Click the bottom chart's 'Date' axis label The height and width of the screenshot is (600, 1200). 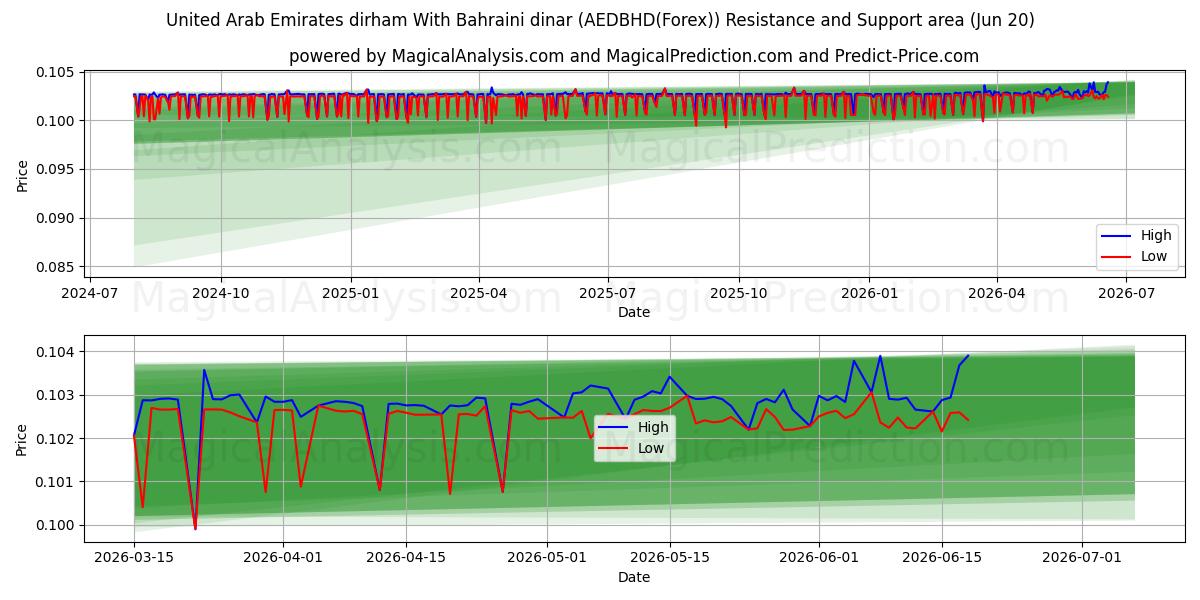click(634, 577)
